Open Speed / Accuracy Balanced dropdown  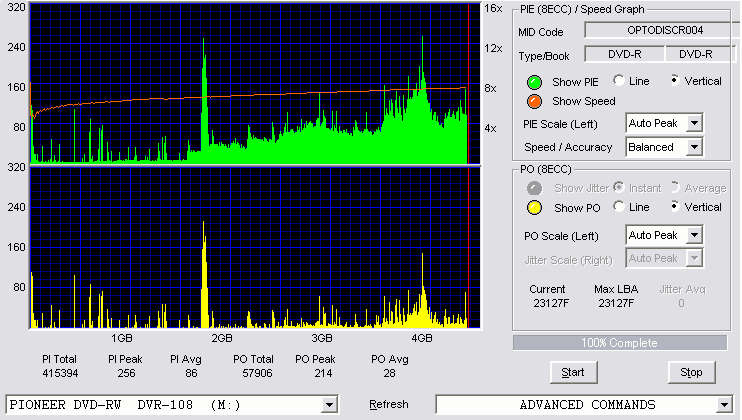pyautogui.click(x=694, y=147)
